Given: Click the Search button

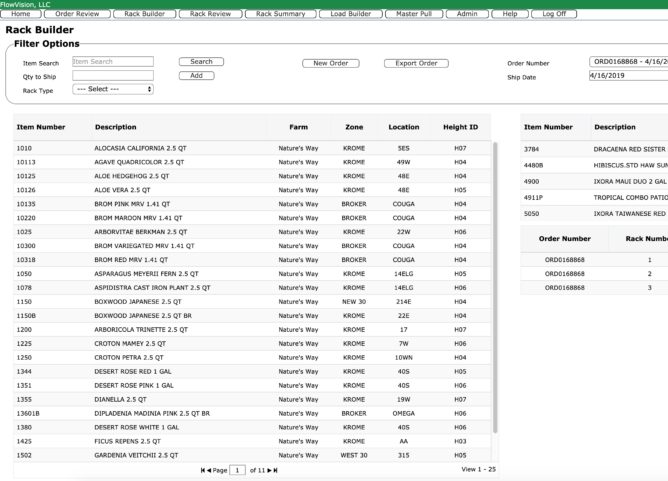Looking at the screenshot, I should tap(201, 62).
